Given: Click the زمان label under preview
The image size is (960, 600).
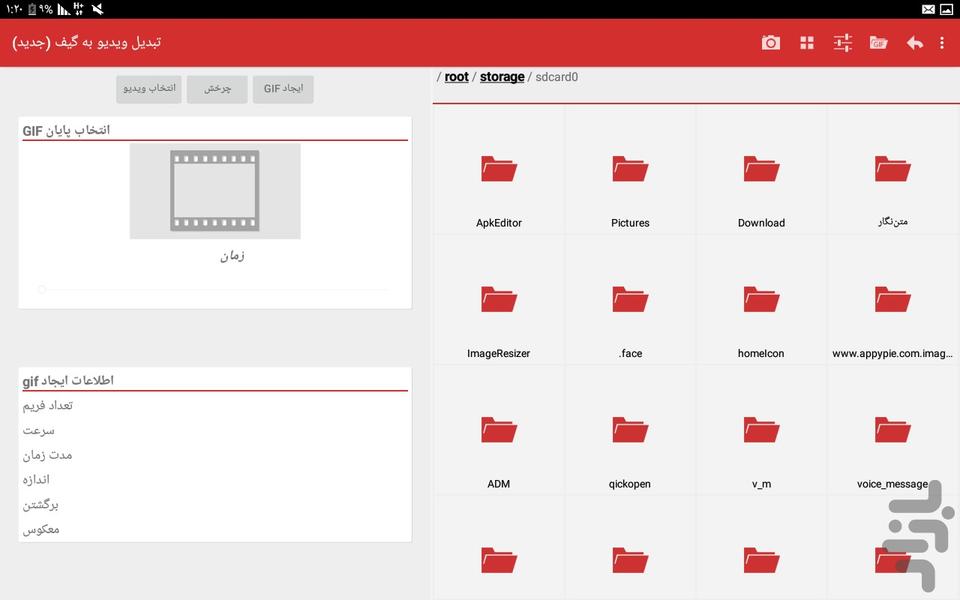Looking at the screenshot, I should pyautogui.click(x=232, y=256).
